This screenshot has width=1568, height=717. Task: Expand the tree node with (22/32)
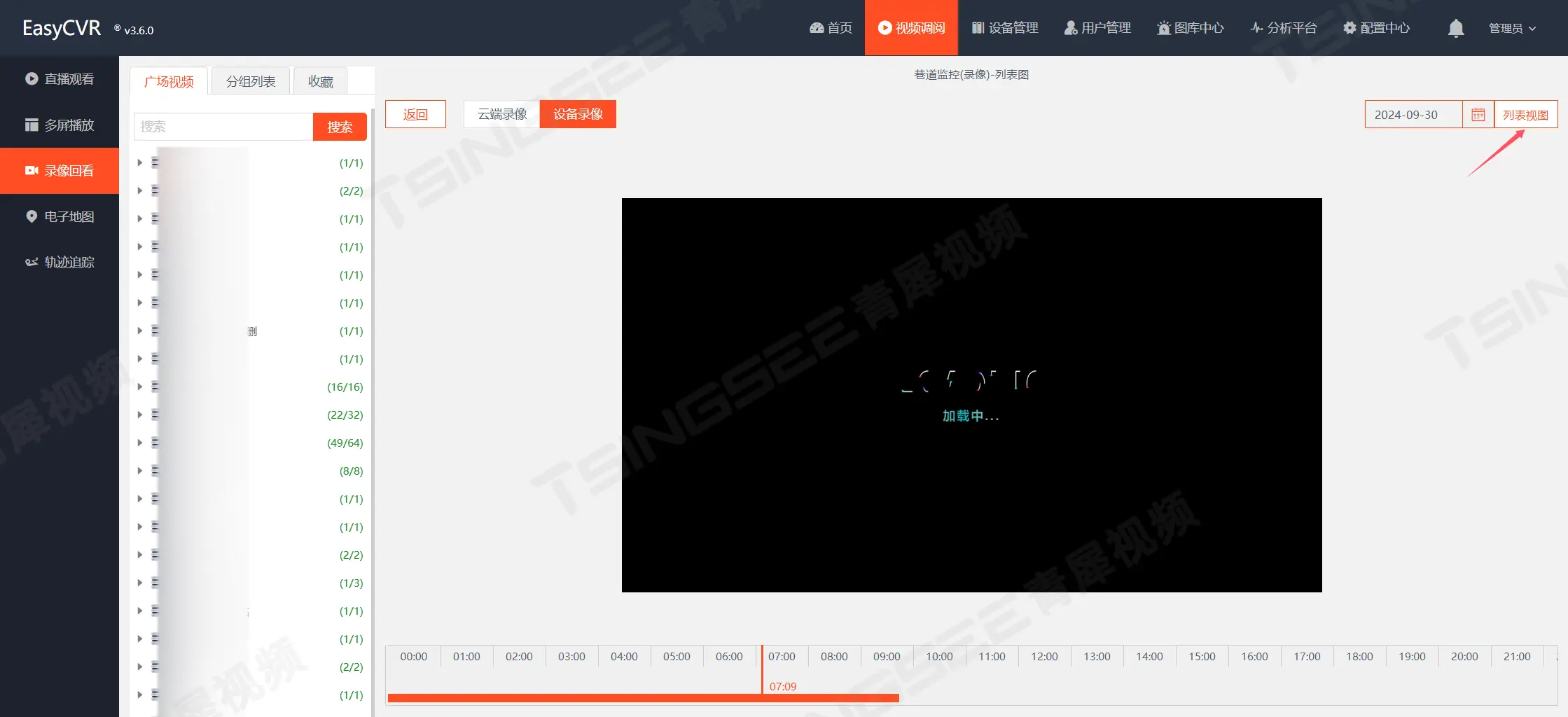click(140, 415)
